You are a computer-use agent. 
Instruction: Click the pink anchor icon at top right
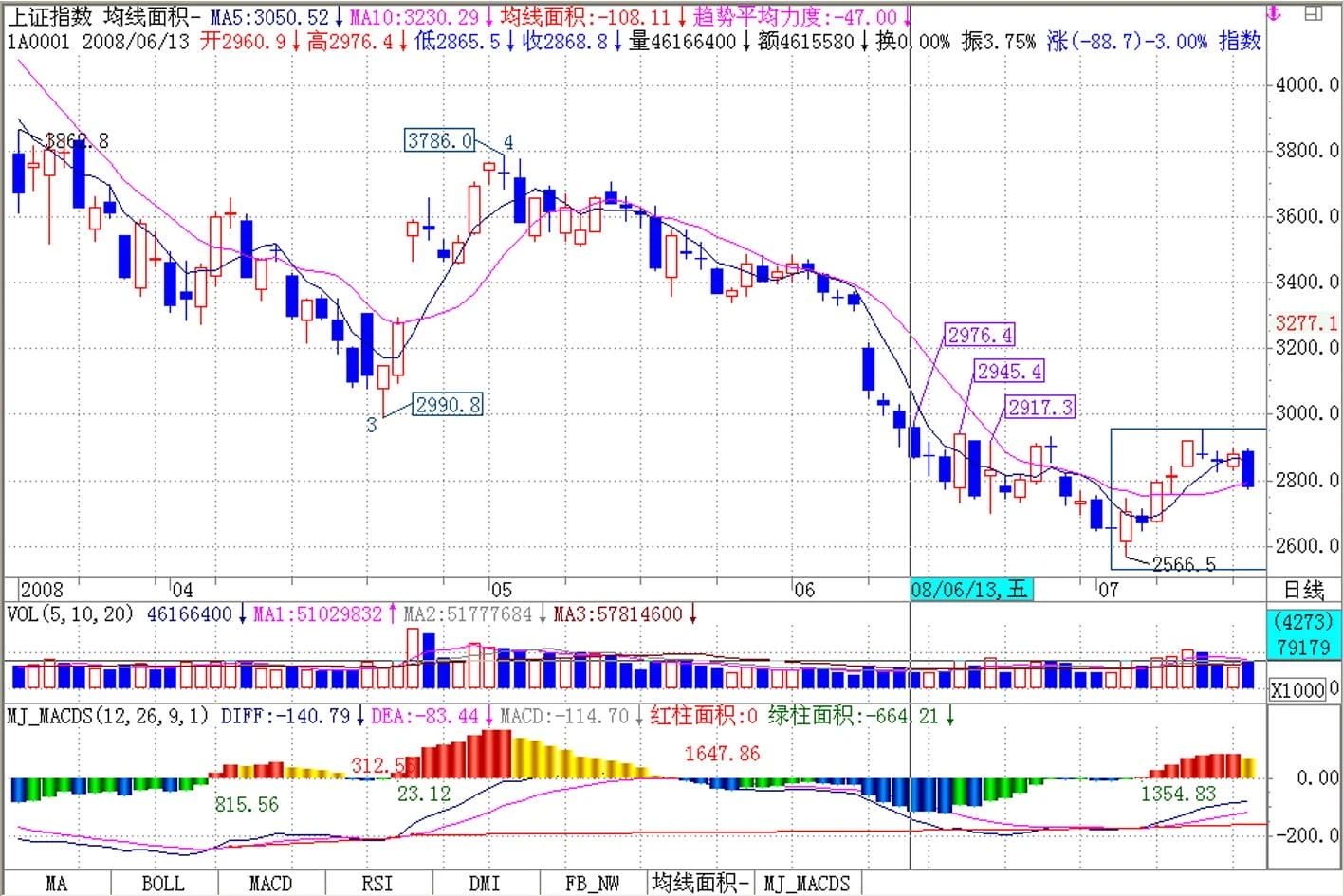click(1274, 13)
